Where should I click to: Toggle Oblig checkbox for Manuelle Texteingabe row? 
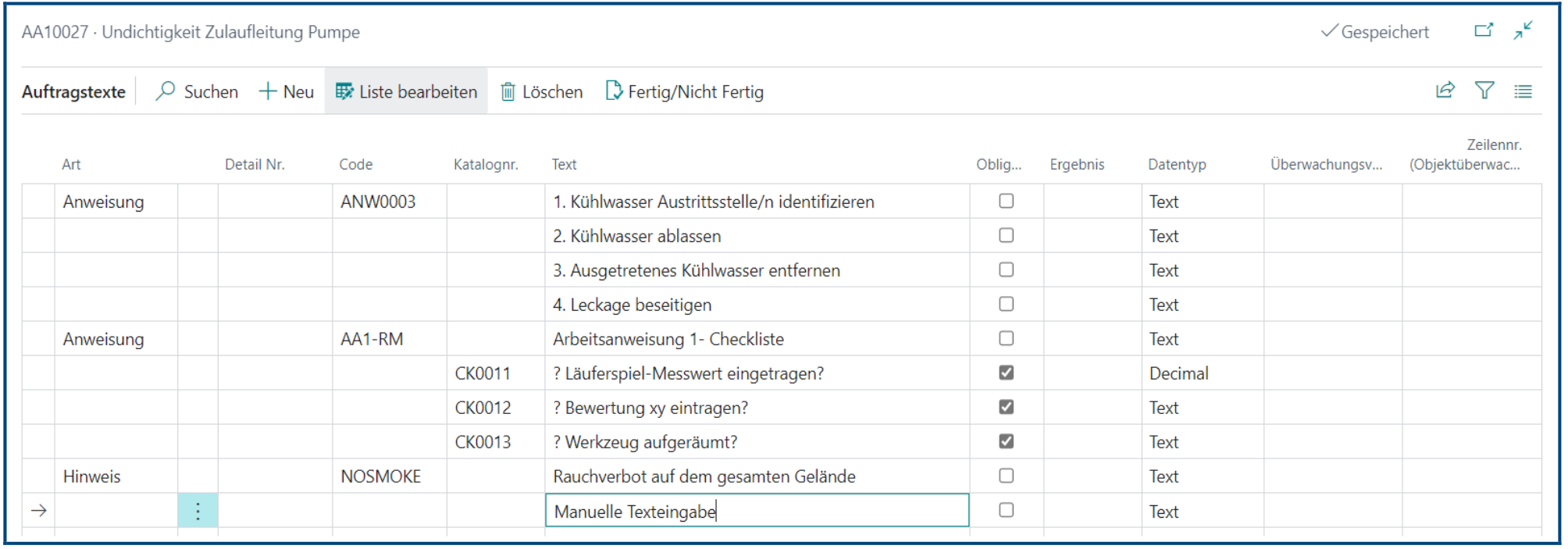pyautogui.click(x=1007, y=511)
